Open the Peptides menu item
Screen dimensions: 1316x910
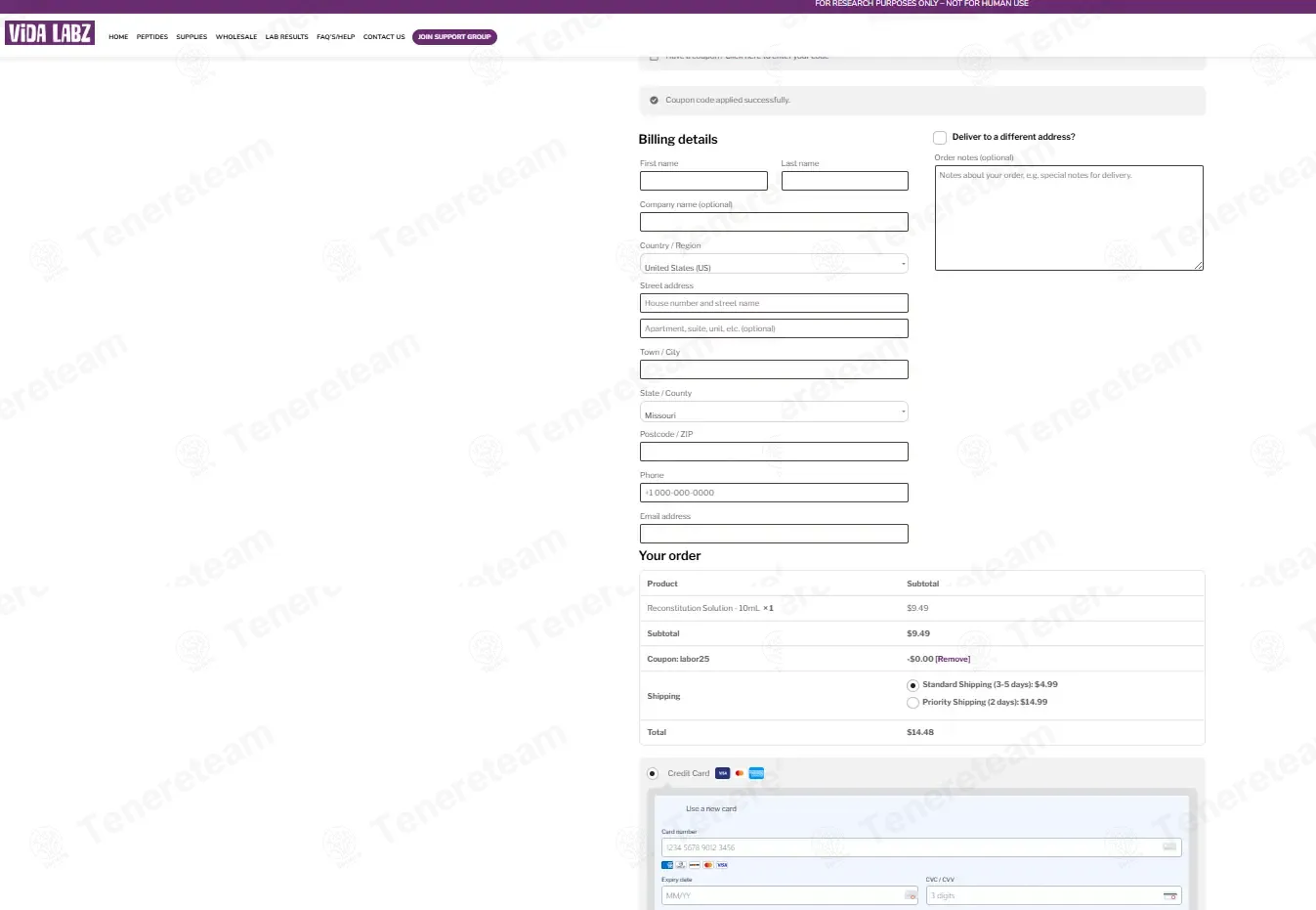coord(151,37)
